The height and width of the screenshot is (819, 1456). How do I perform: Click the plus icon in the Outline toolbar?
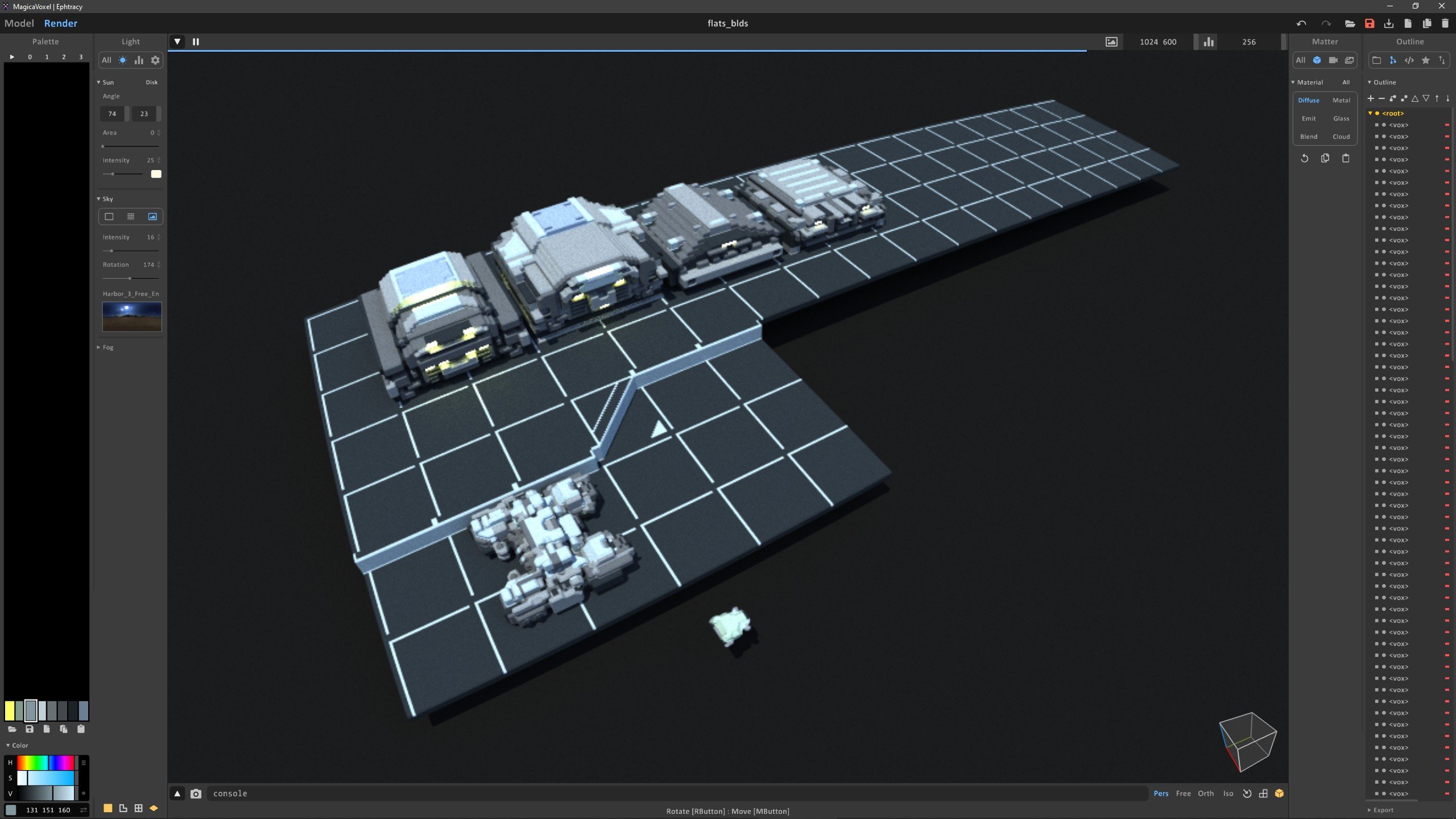coord(1371,98)
